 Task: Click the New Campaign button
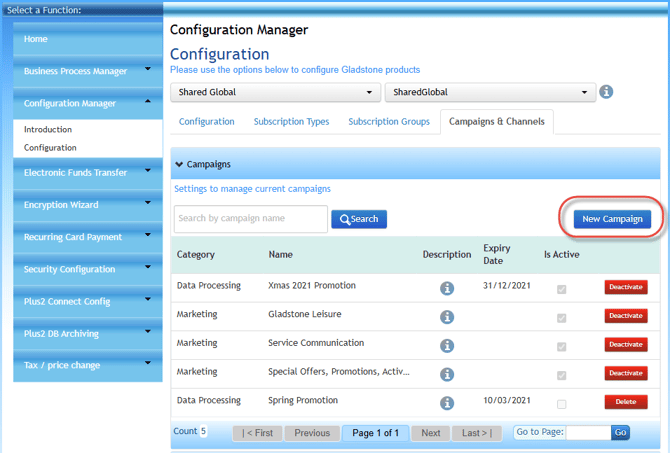(x=612, y=219)
